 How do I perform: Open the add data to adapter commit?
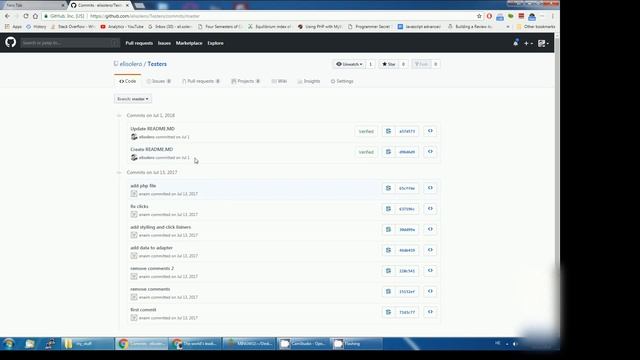pyautogui.click(x=151, y=248)
